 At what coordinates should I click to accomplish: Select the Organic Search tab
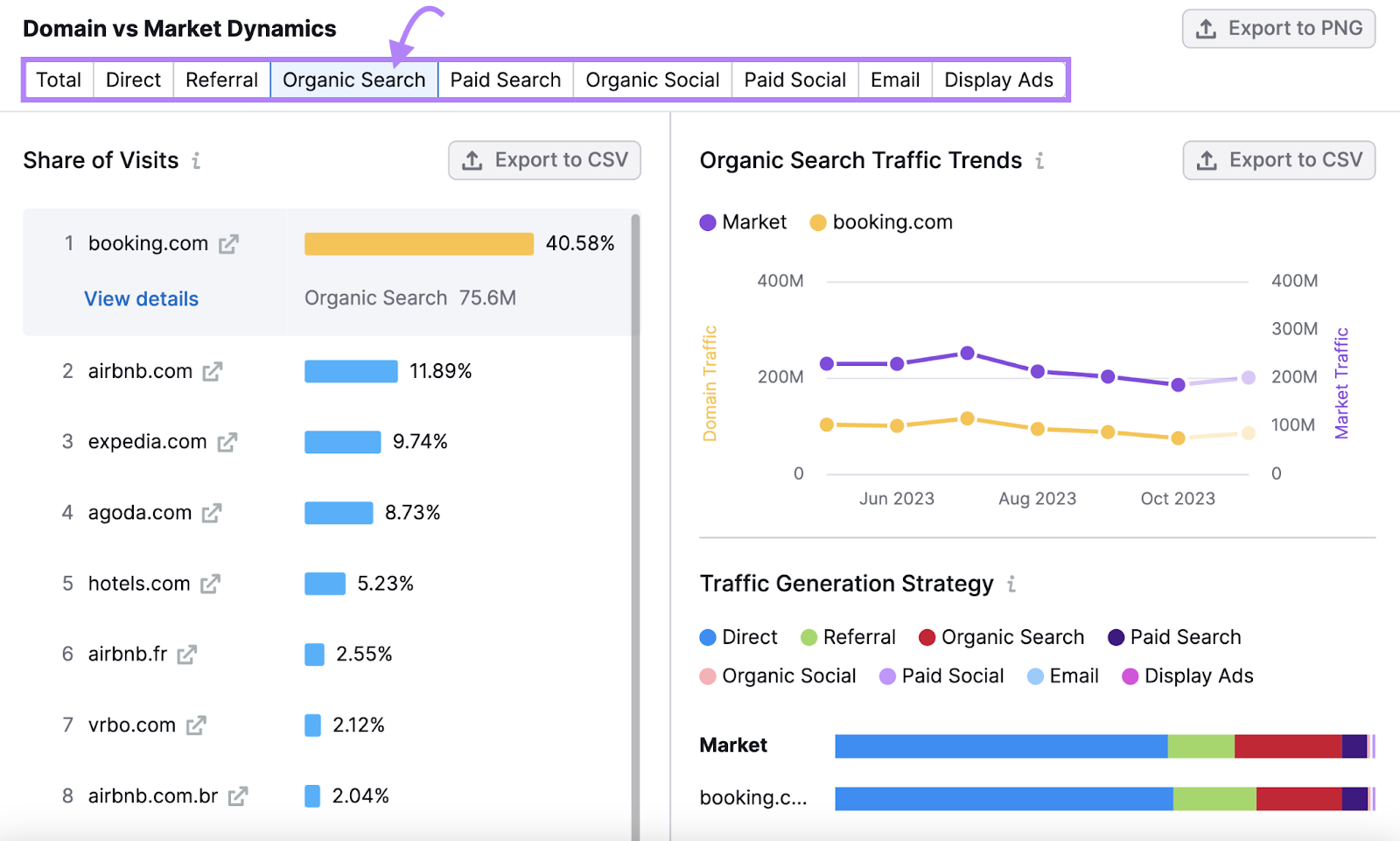coord(353,80)
